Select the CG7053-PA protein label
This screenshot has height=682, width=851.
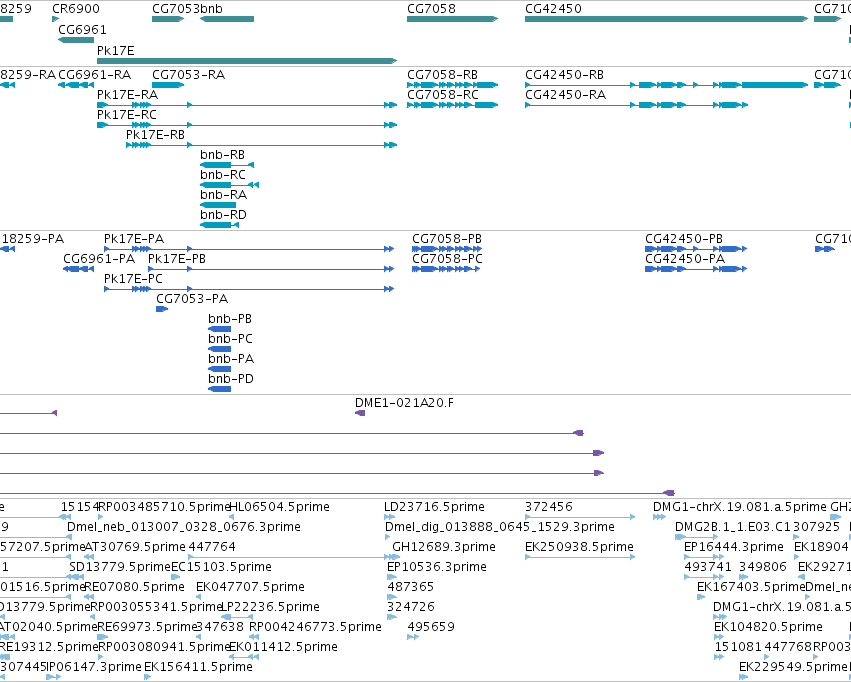[x=192, y=298]
